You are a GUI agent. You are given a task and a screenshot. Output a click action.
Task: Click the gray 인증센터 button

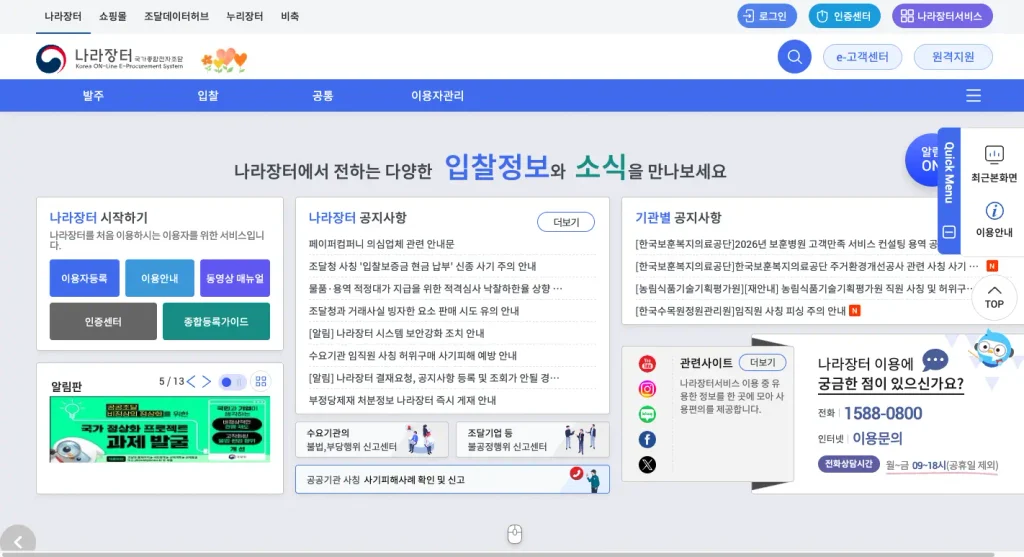(103, 321)
